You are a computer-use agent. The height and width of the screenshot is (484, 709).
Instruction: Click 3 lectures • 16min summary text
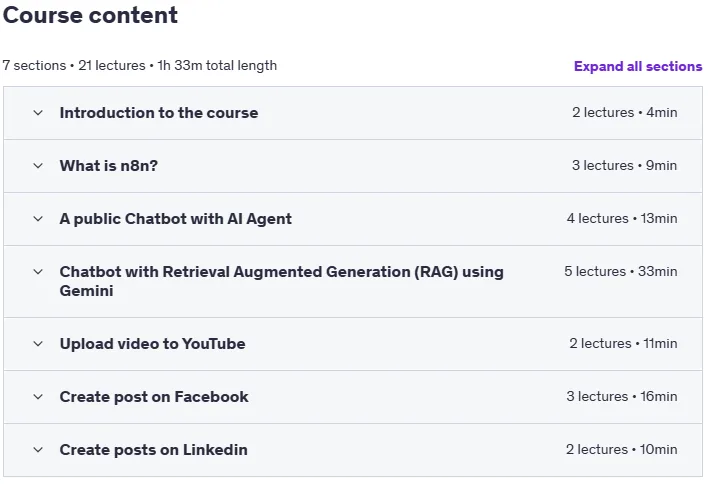[622, 396]
